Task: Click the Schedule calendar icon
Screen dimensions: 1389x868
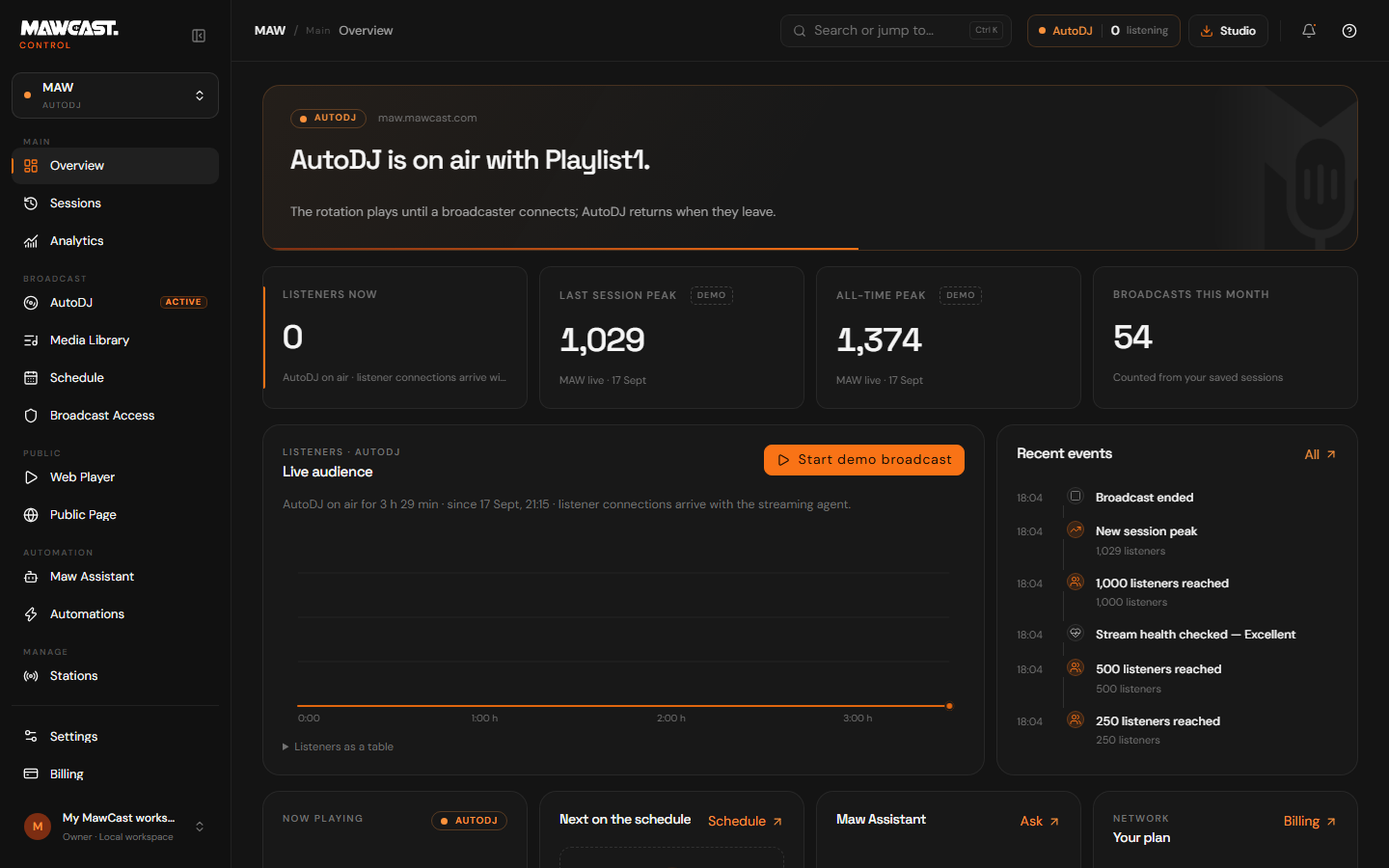Action: 31,378
